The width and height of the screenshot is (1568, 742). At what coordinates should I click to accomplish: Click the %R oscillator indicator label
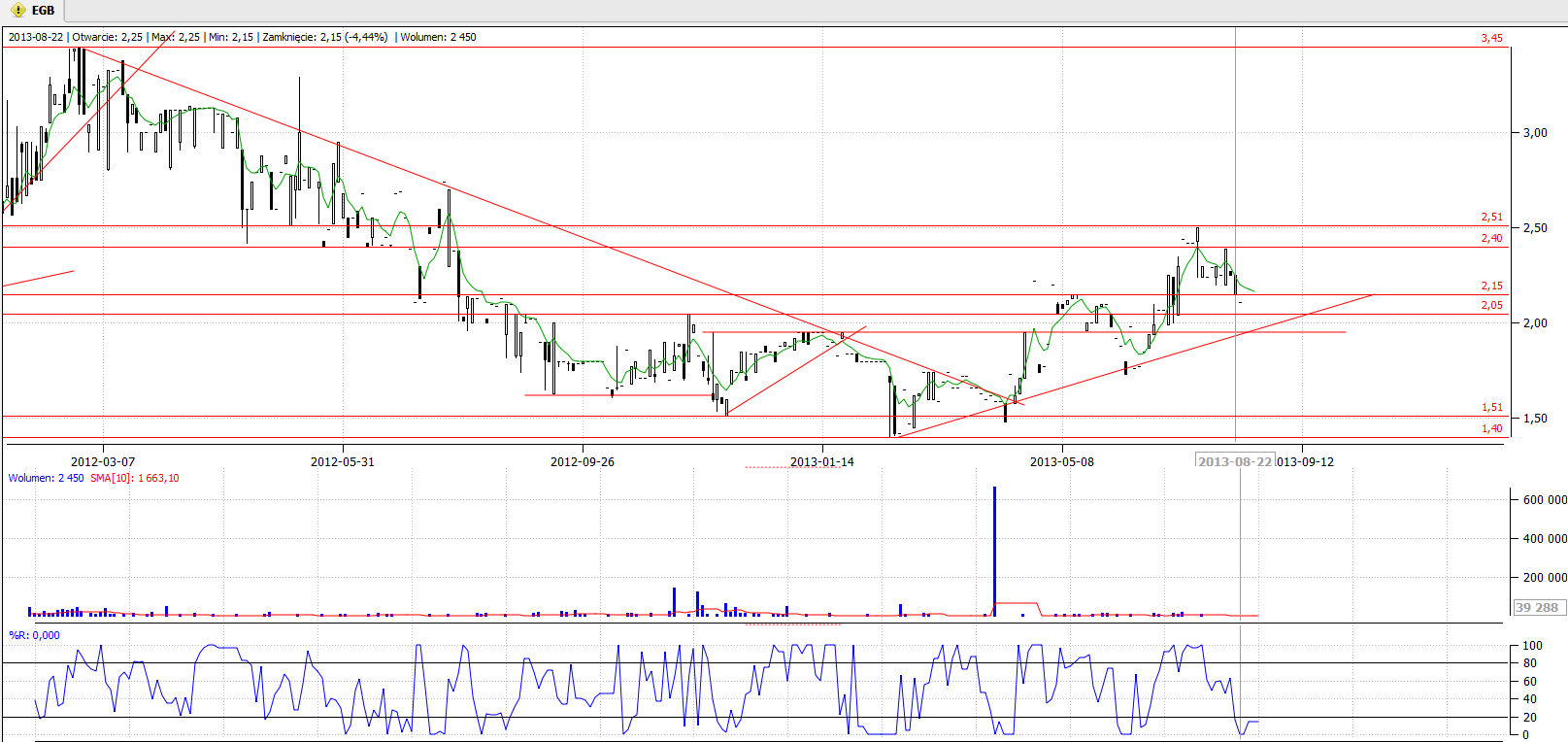(x=34, y=635)
